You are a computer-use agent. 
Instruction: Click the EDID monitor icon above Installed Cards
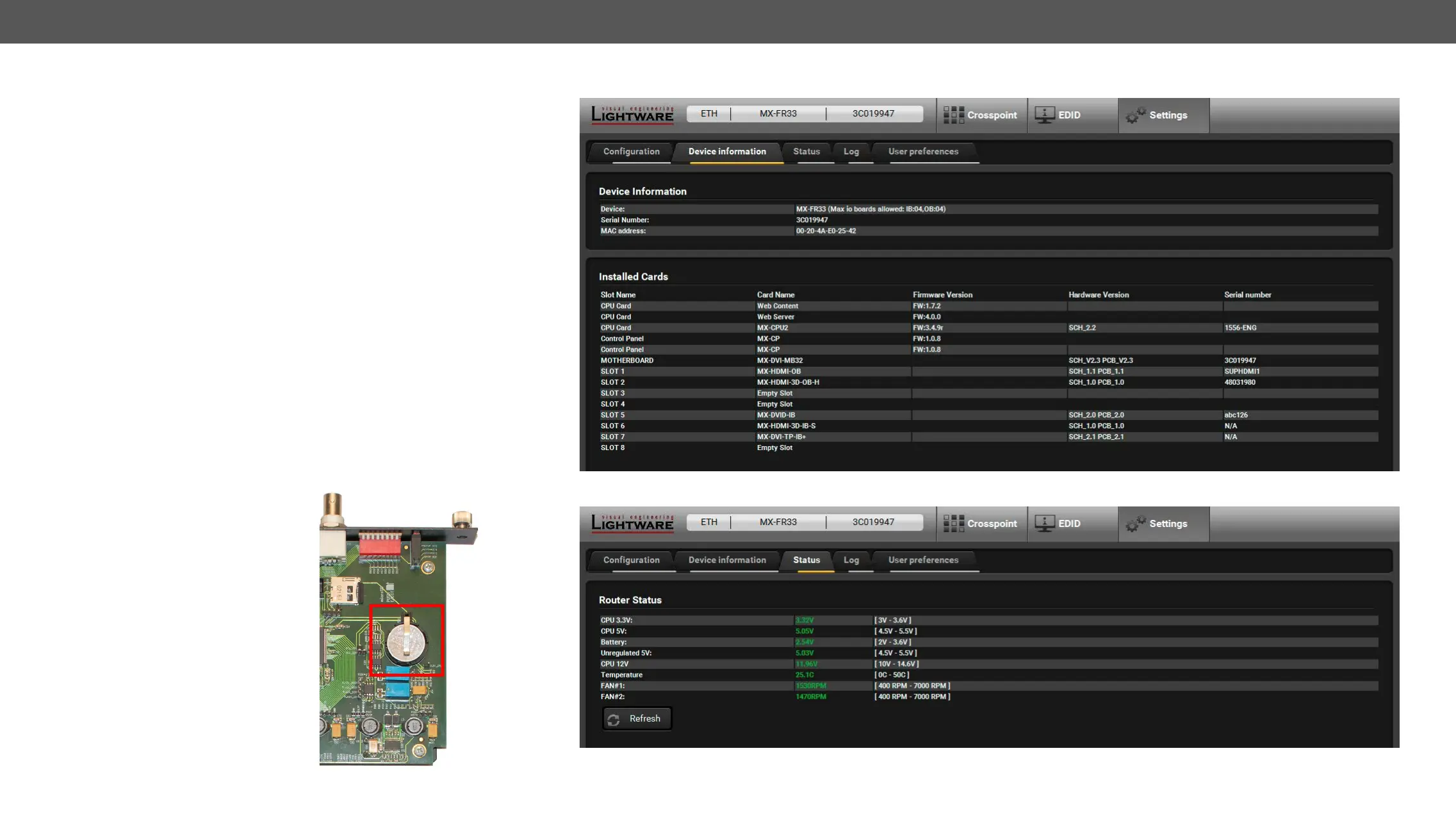tap(1045, 115)
